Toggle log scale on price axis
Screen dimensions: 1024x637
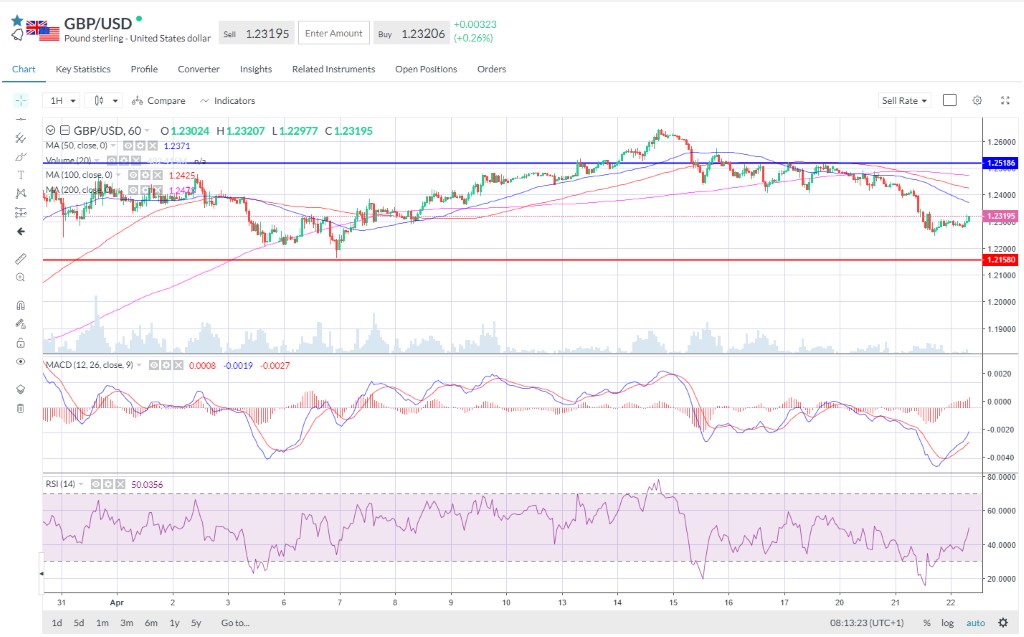[947, 623]
